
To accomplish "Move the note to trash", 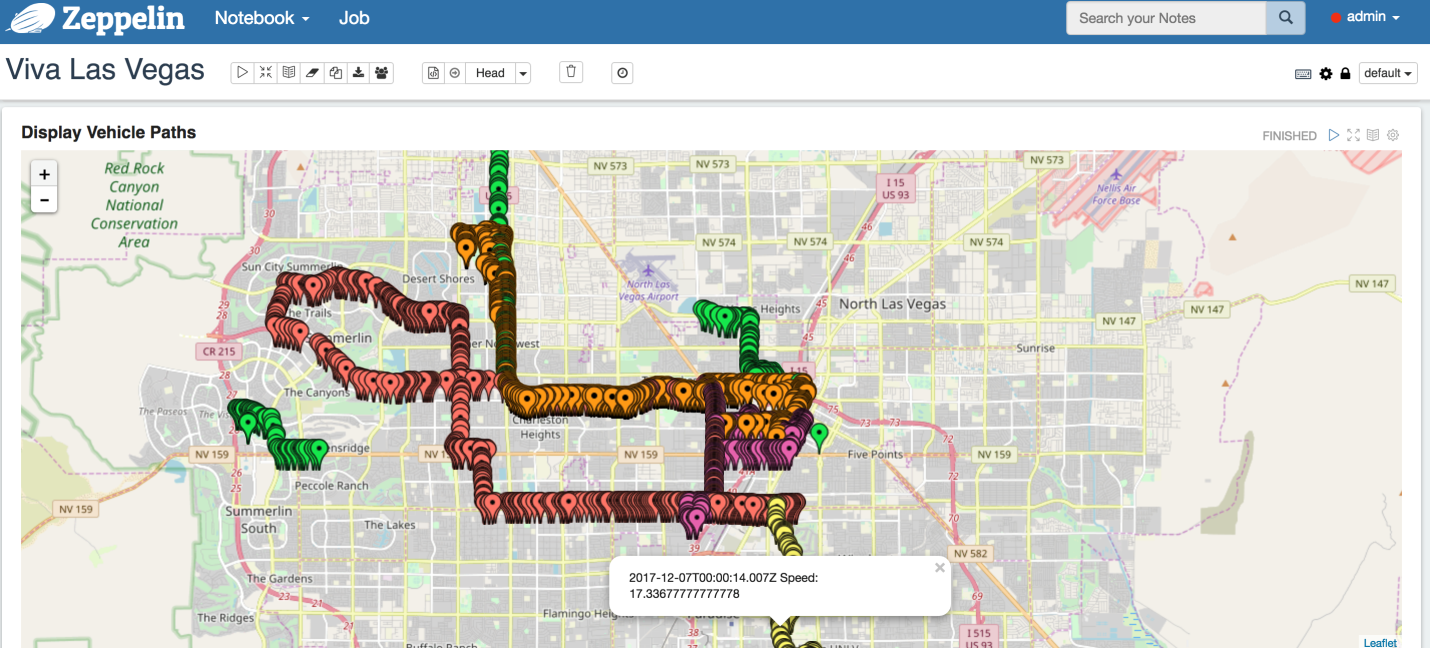I will [570, 72].
